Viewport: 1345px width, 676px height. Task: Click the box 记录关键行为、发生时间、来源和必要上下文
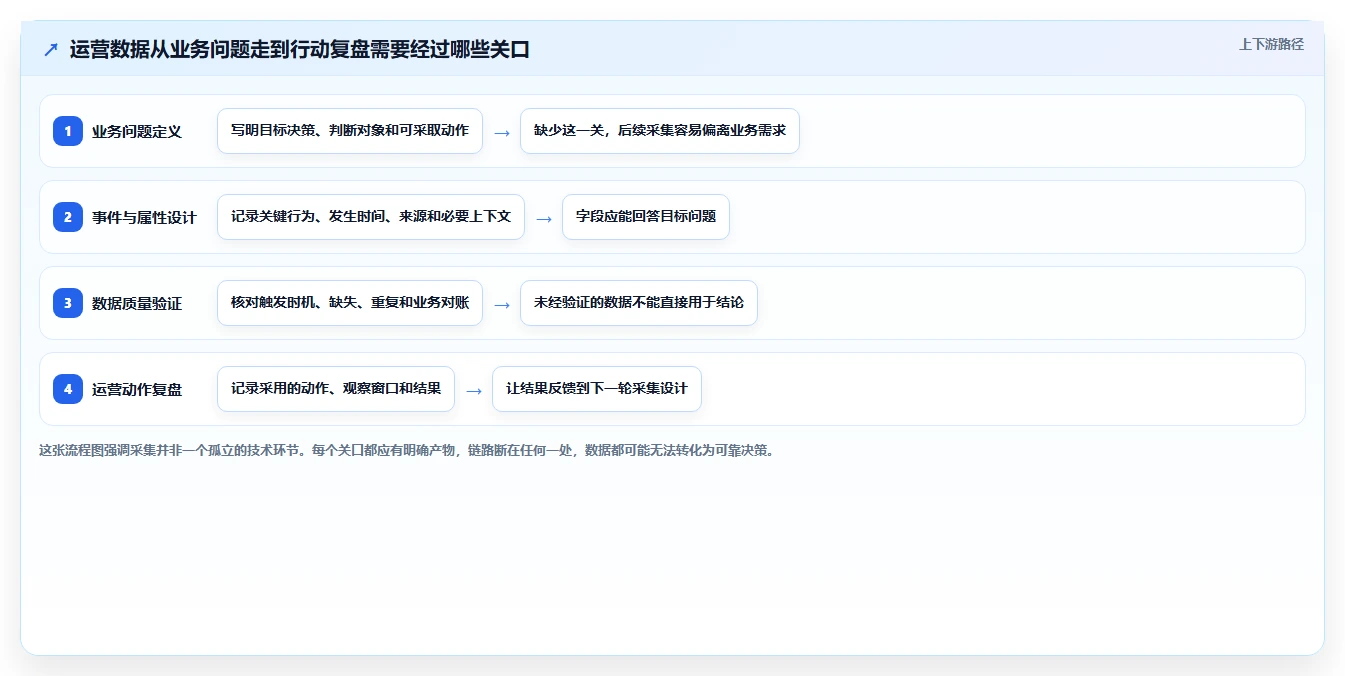click(371, 217)
